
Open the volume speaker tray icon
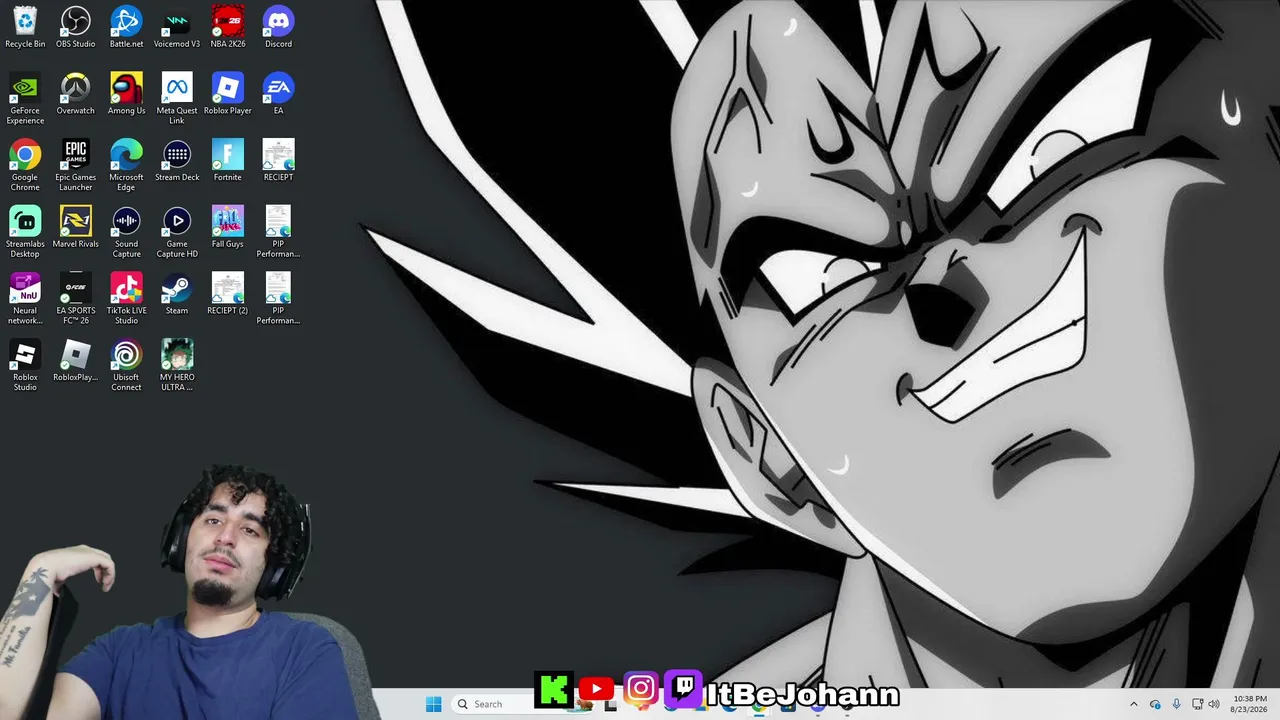pyautogui.click(x=1214, y=704)
